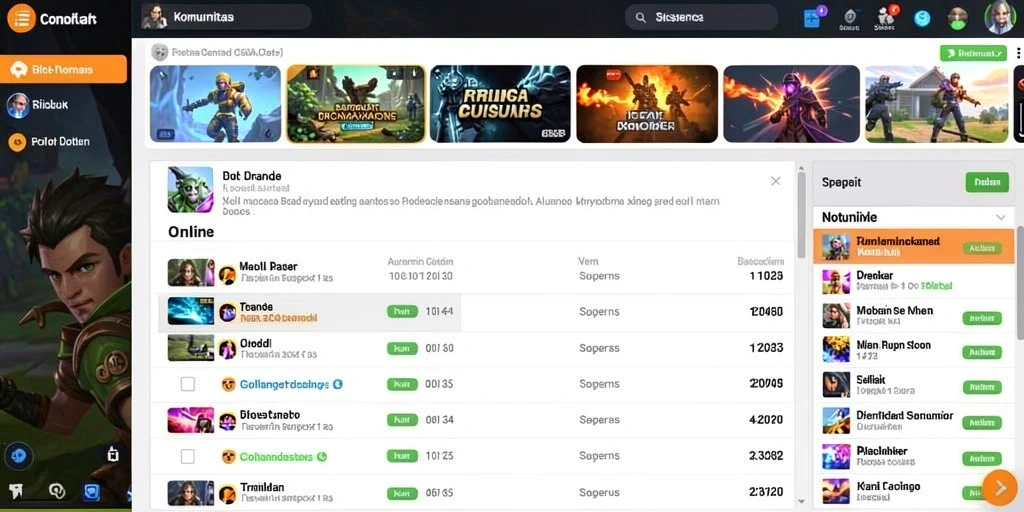Screen dimensions: 1024x512
Task: Open the purple mage fire game thumbnail
Action: click(792, 104)
